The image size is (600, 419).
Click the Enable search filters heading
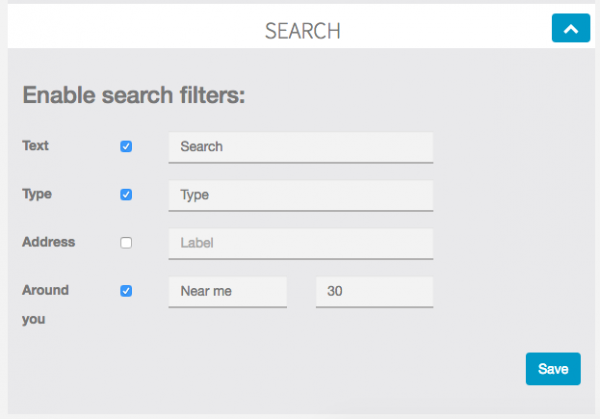tap(134, 96)
